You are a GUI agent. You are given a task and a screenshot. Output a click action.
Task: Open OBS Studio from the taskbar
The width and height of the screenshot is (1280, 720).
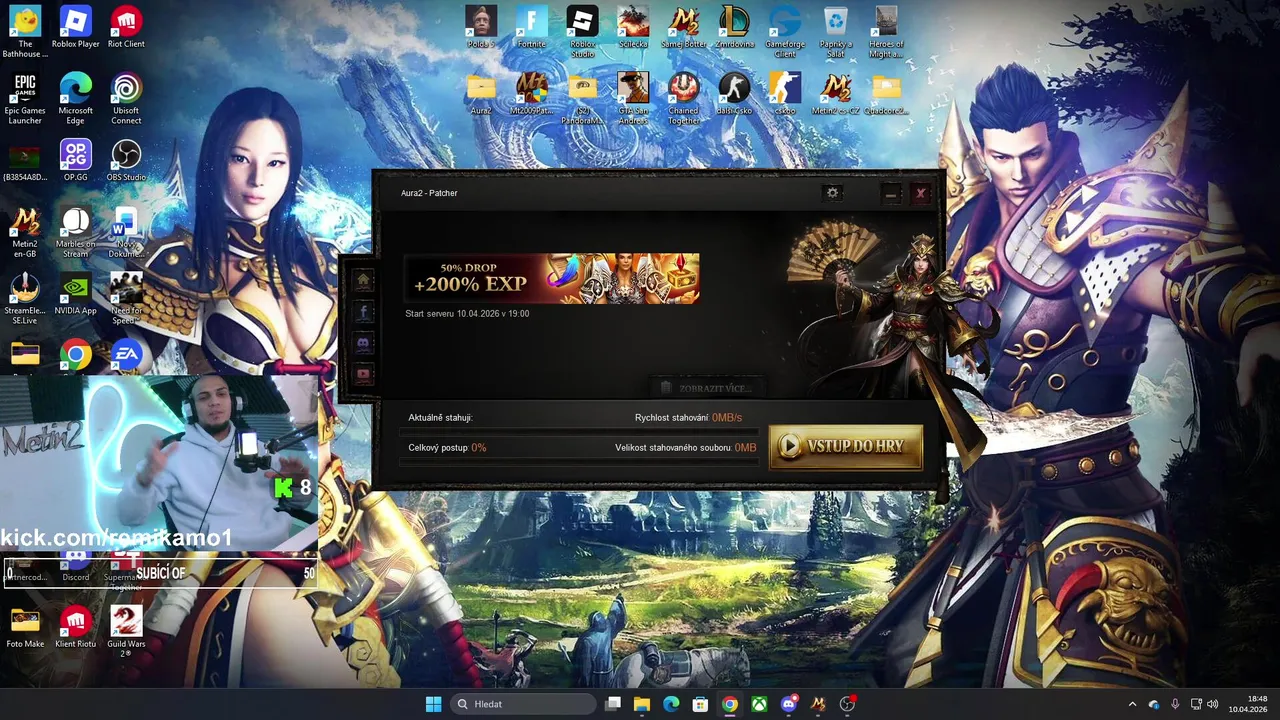(848, 704)
